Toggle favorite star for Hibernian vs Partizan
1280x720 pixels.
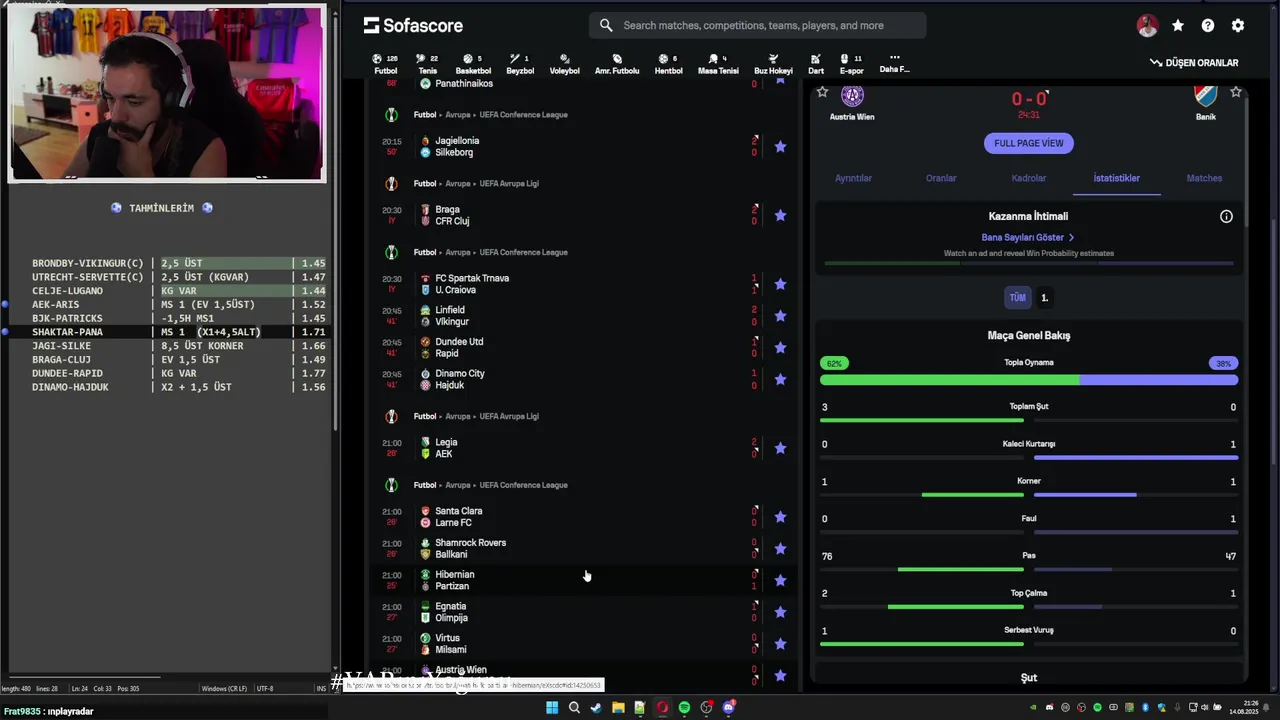780,581
